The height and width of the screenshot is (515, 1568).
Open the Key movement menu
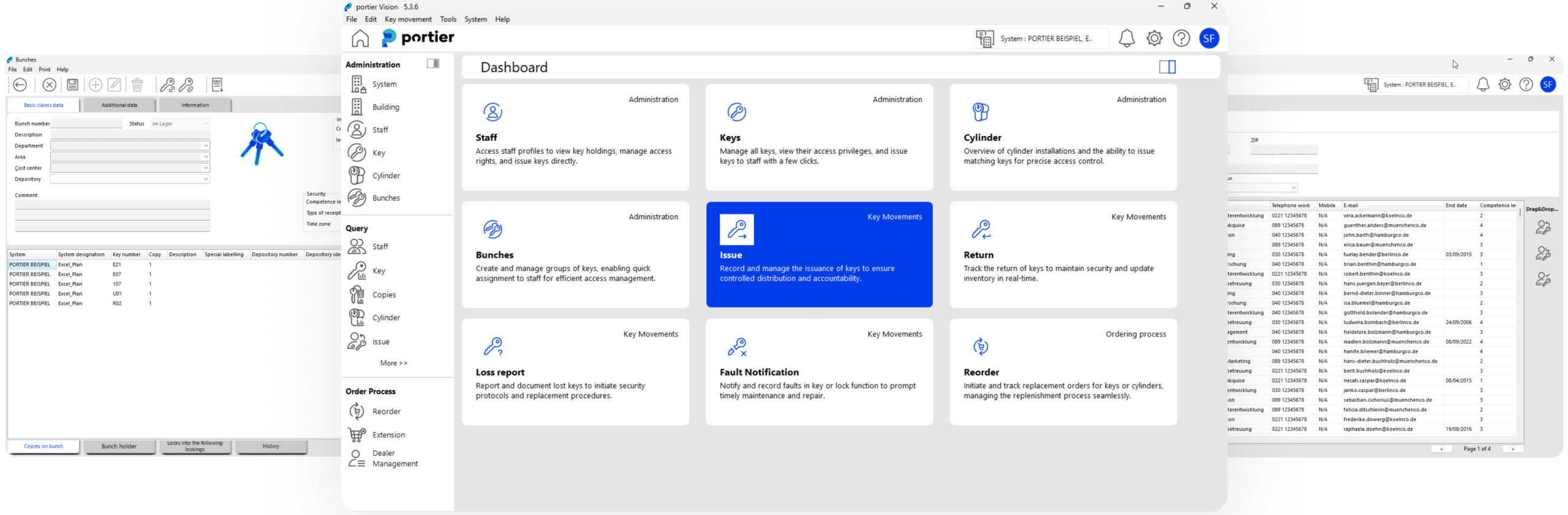point(408,20)
